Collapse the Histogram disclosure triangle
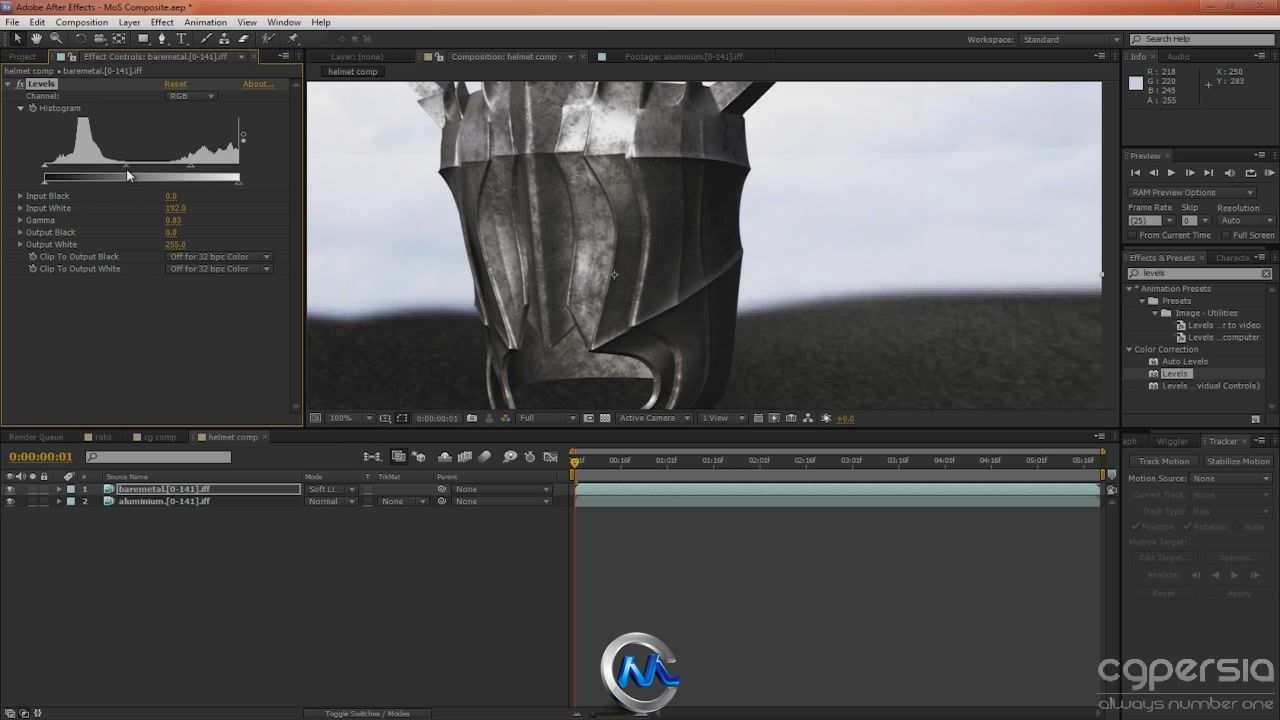This screenshot has width=1280, height=720. pyautogui.click(x=20, y=108)
